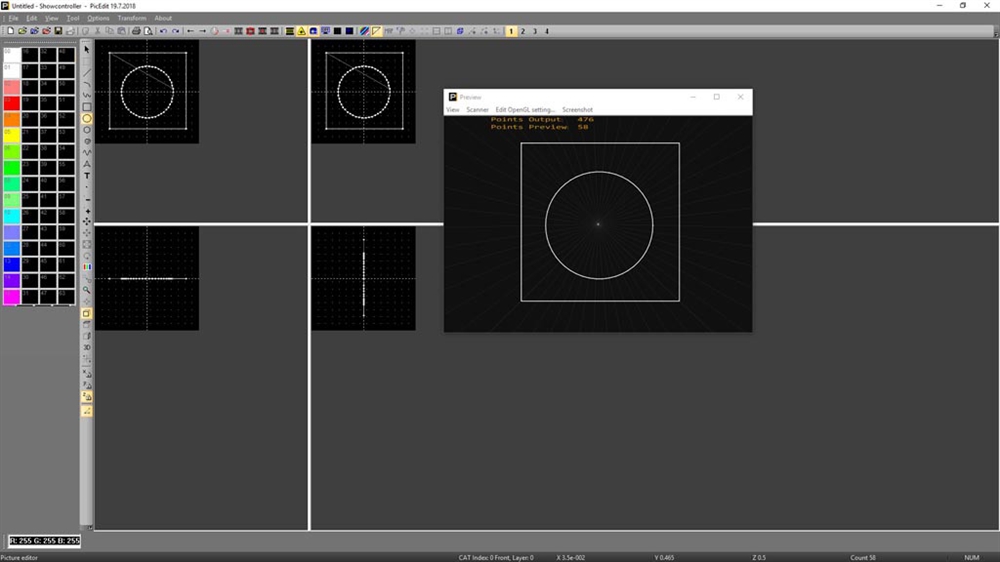Select the zoom magnifier tool

[87, 290]
